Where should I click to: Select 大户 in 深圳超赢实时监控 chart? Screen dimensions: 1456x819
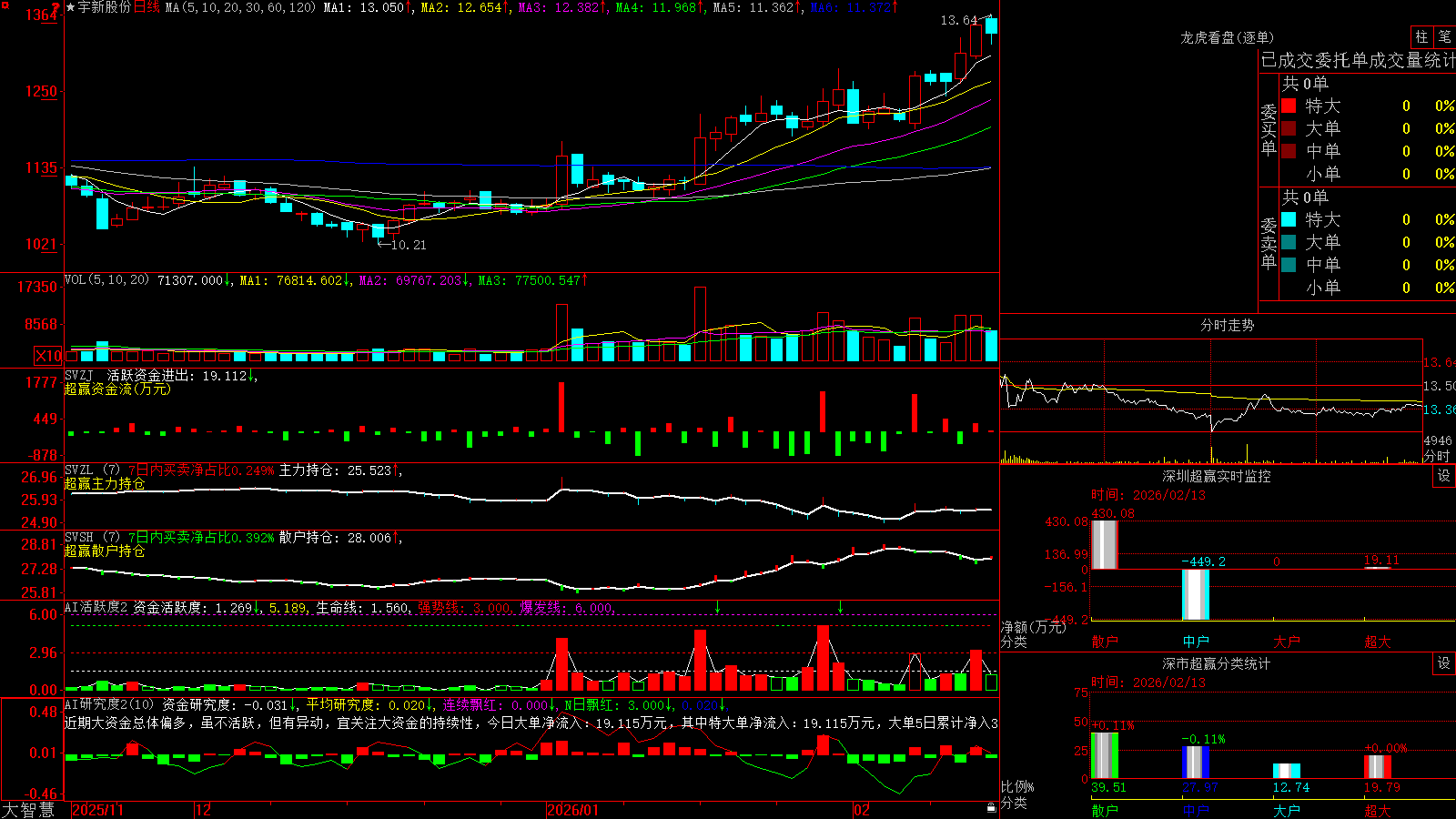[x=1287, y=642]
